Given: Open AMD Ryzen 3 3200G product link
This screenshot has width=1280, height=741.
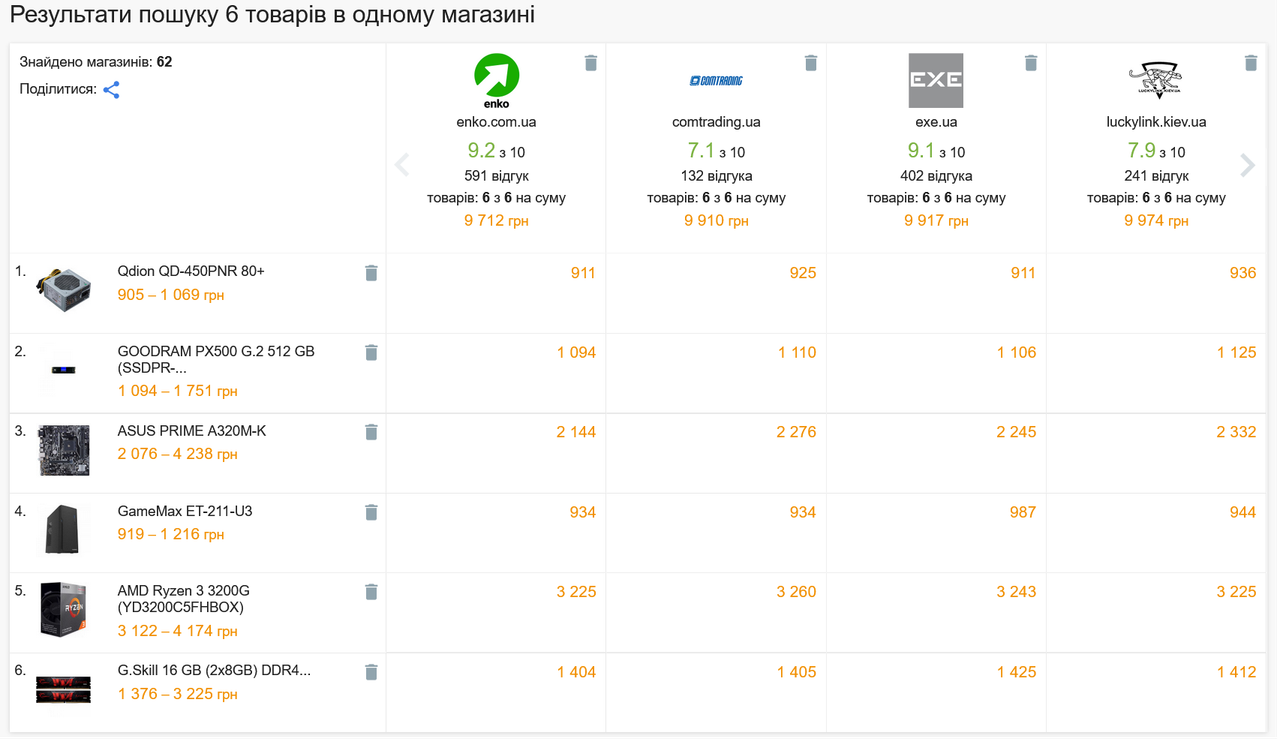Looking at the screenshot, I should (x=184, y=599).
